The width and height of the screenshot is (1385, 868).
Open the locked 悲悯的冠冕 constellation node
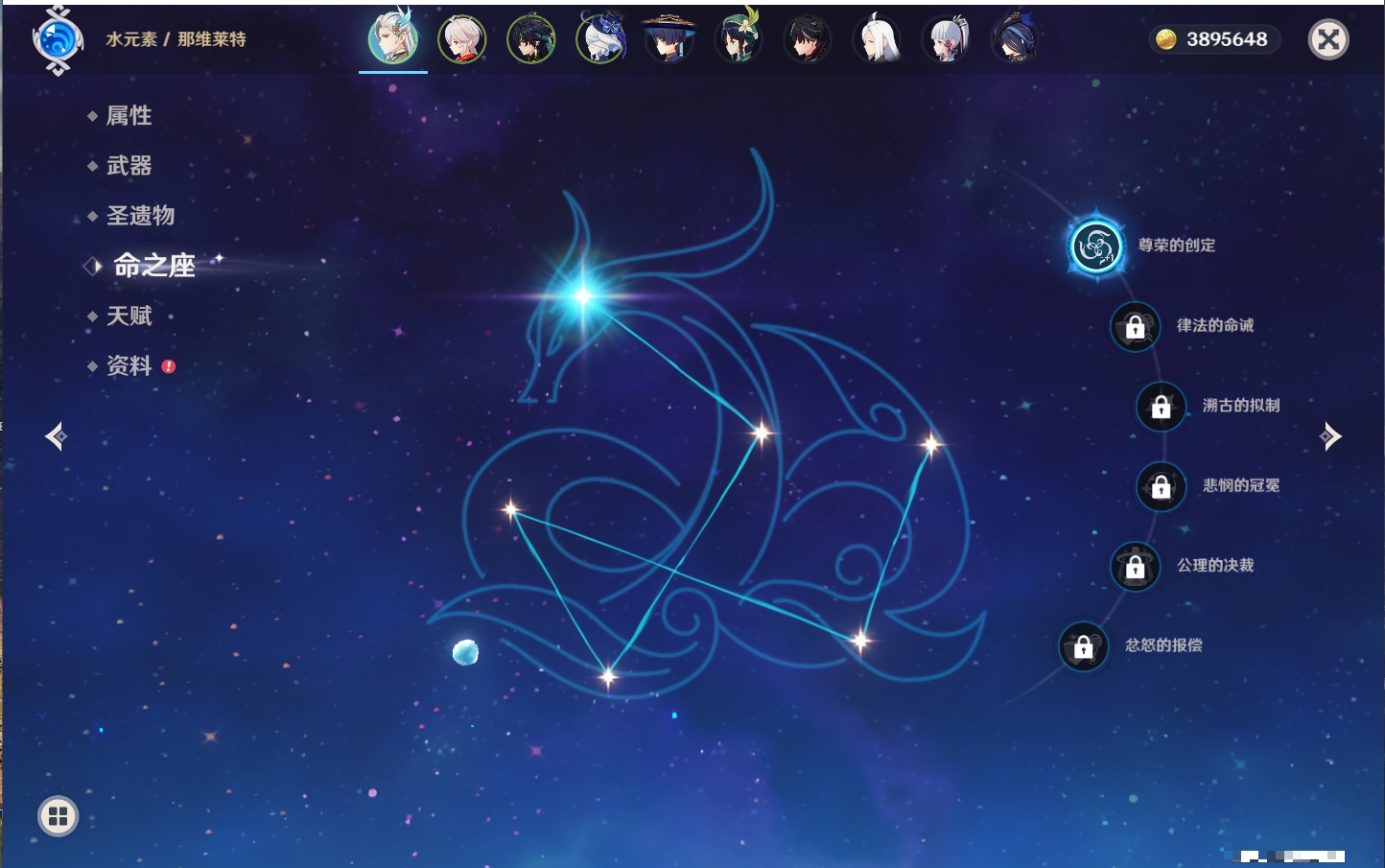coord(1162,487)
